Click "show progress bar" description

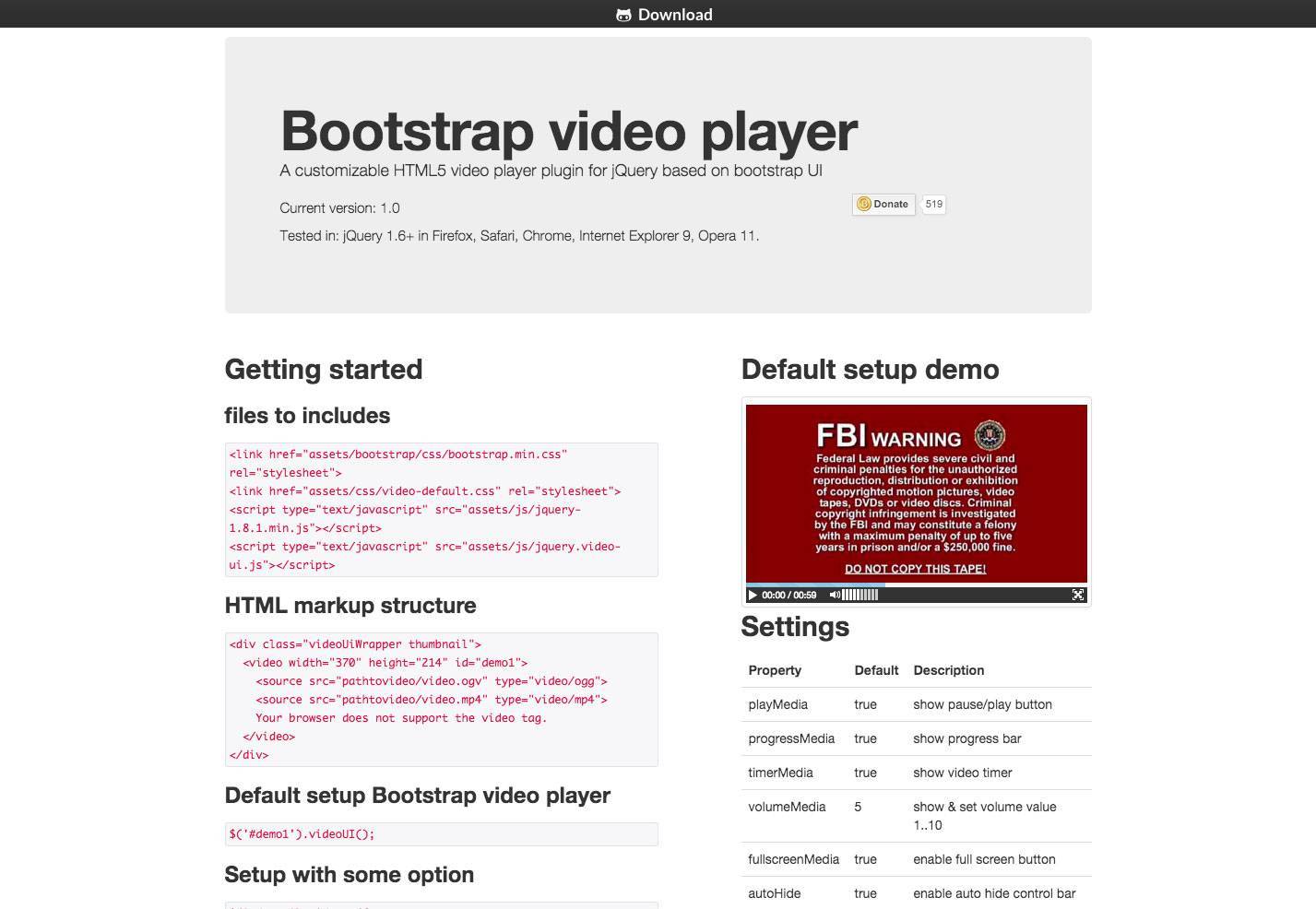[967, 738]
